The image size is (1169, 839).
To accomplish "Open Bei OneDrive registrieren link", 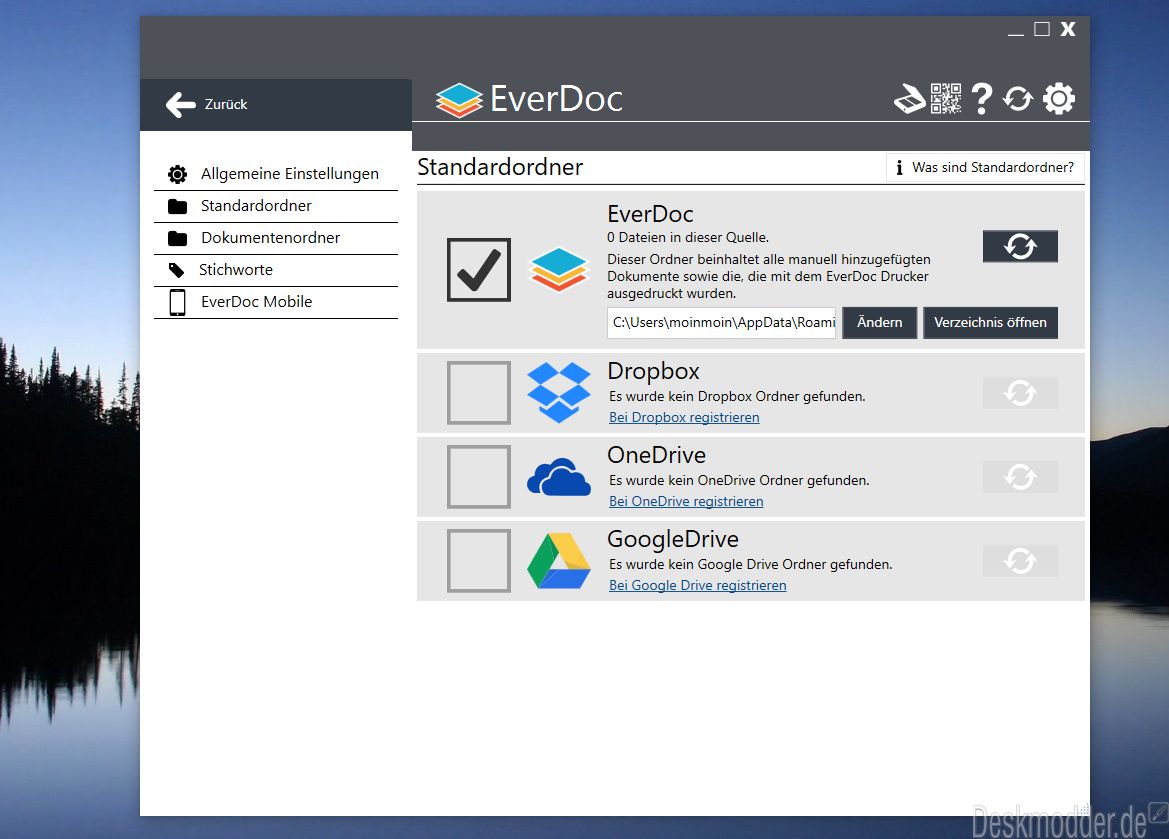I will (686, 502).
